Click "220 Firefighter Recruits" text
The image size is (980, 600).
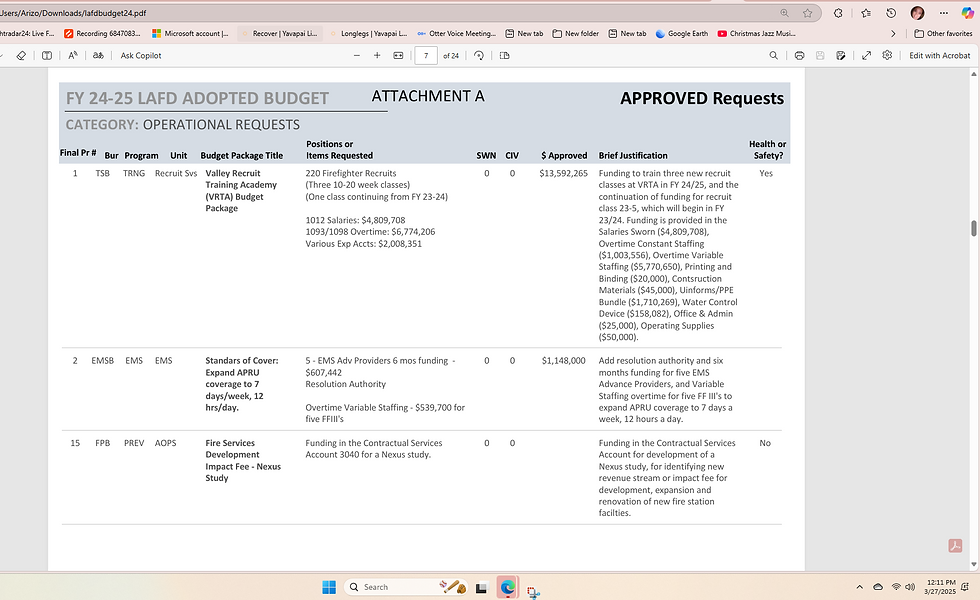click(x=351, y=174)
